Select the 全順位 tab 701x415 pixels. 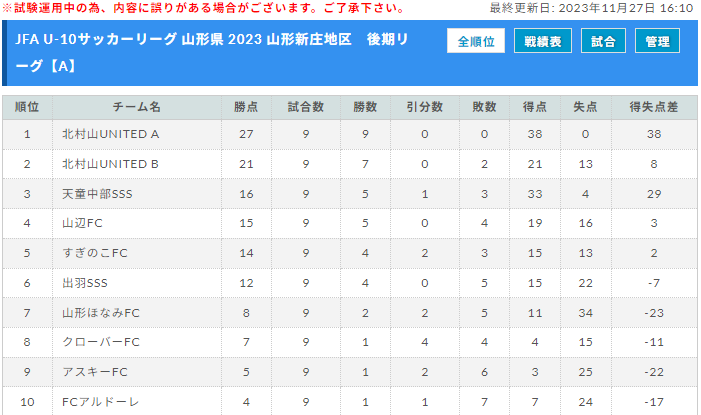476,41
